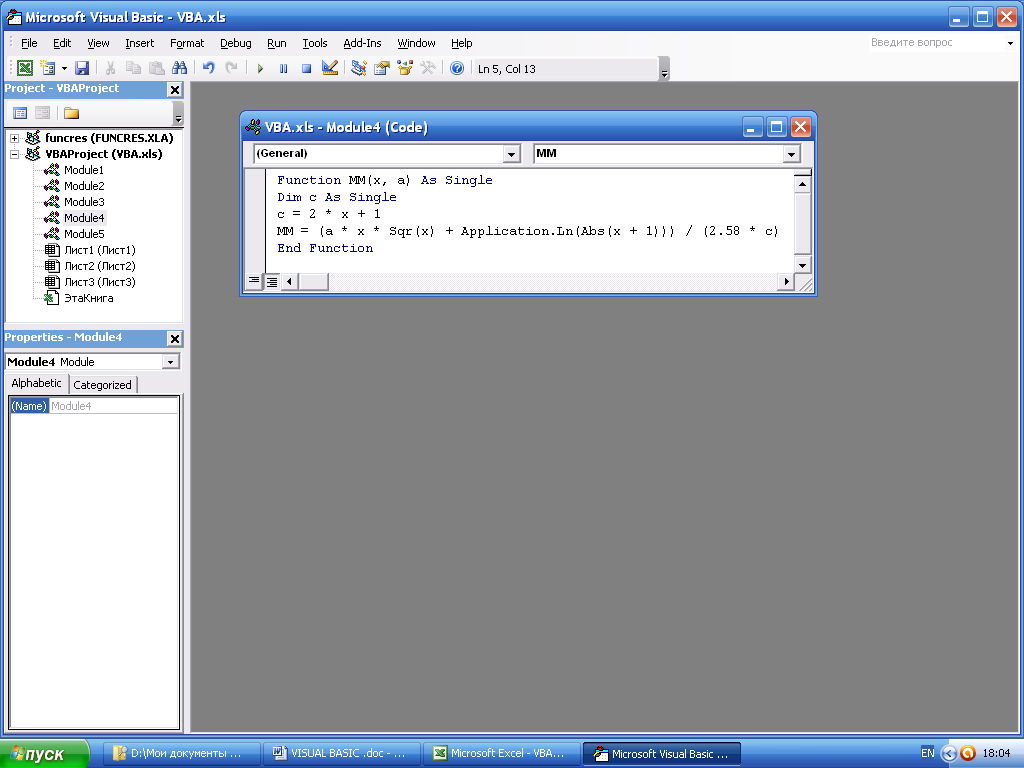Undo the last action
The image size is (1024, 768).
208,68
